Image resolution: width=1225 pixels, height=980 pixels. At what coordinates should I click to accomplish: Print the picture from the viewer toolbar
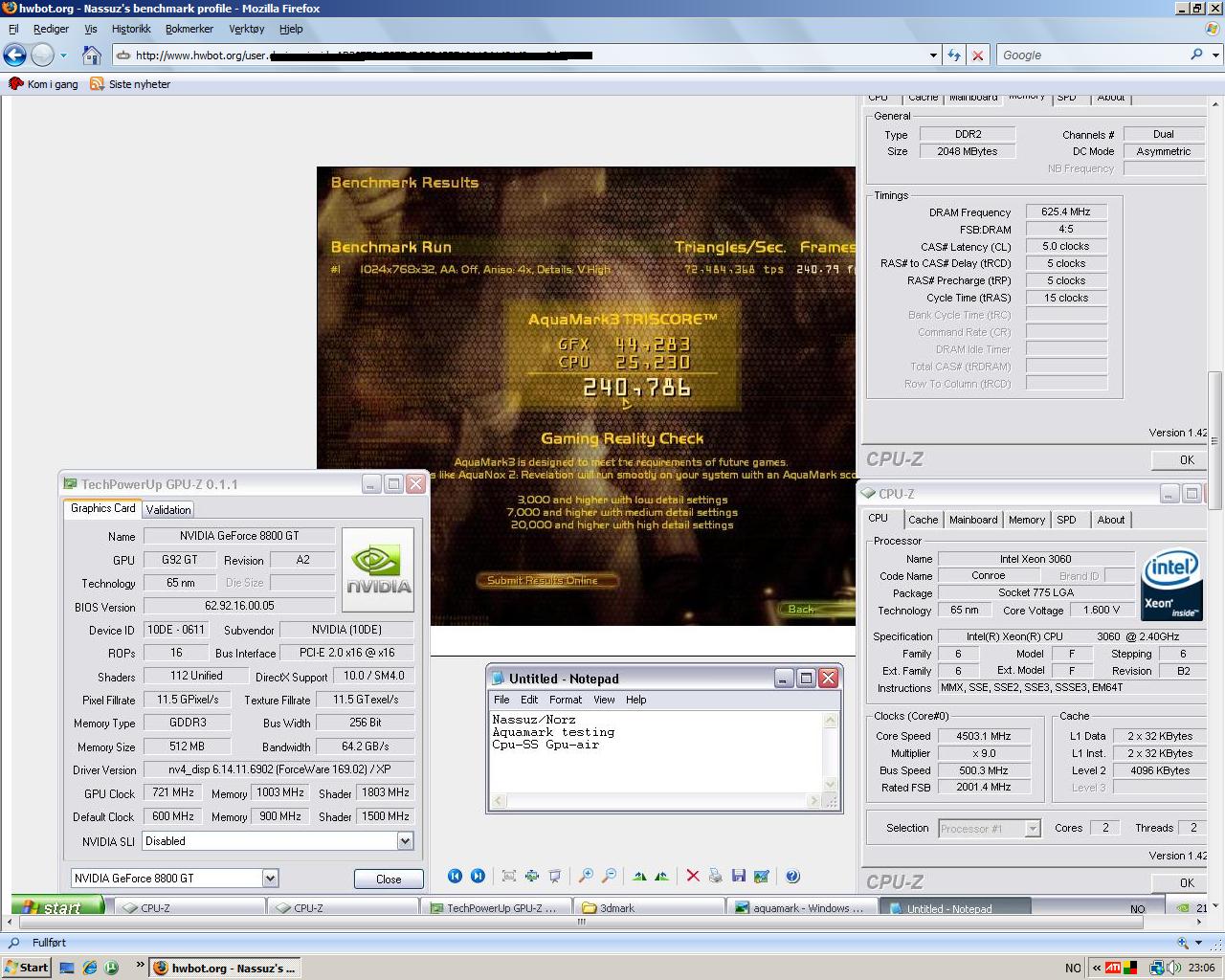click(716, 876)
